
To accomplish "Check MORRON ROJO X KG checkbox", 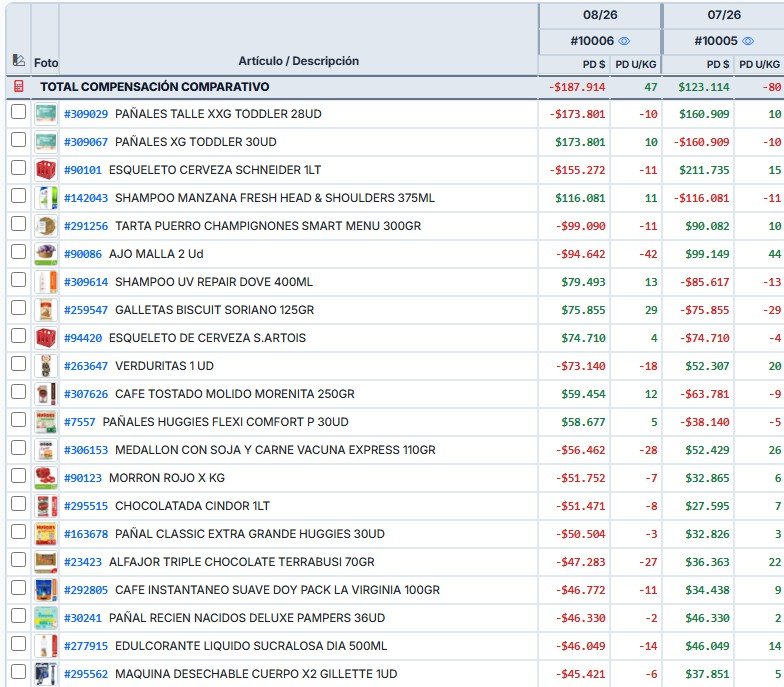I will pos(18,476).
